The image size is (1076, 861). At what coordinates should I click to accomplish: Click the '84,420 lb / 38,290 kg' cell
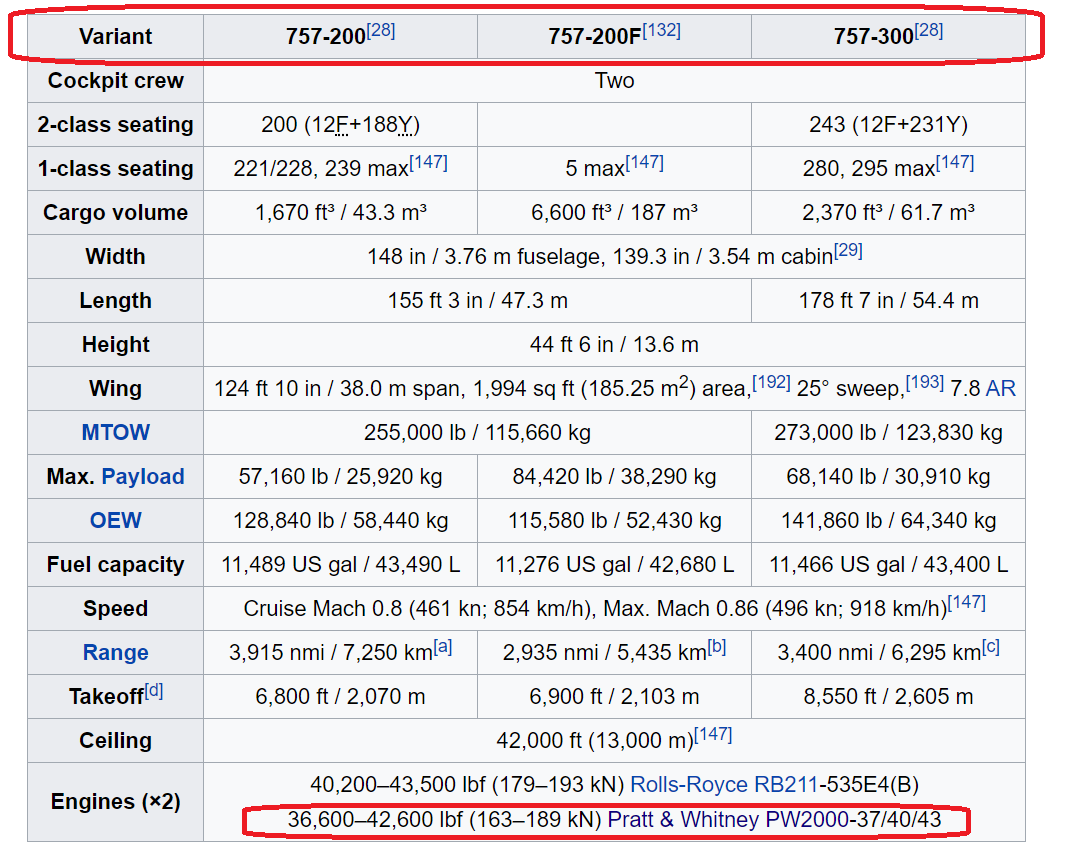click(614, 476)
